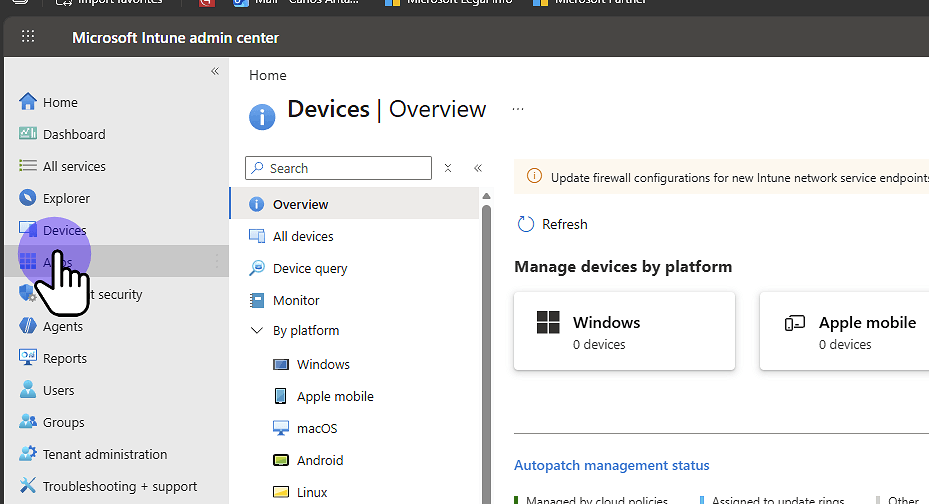Open Users in the sidebar
Screen dimensions: 929x504
click(x=58, y=390)
